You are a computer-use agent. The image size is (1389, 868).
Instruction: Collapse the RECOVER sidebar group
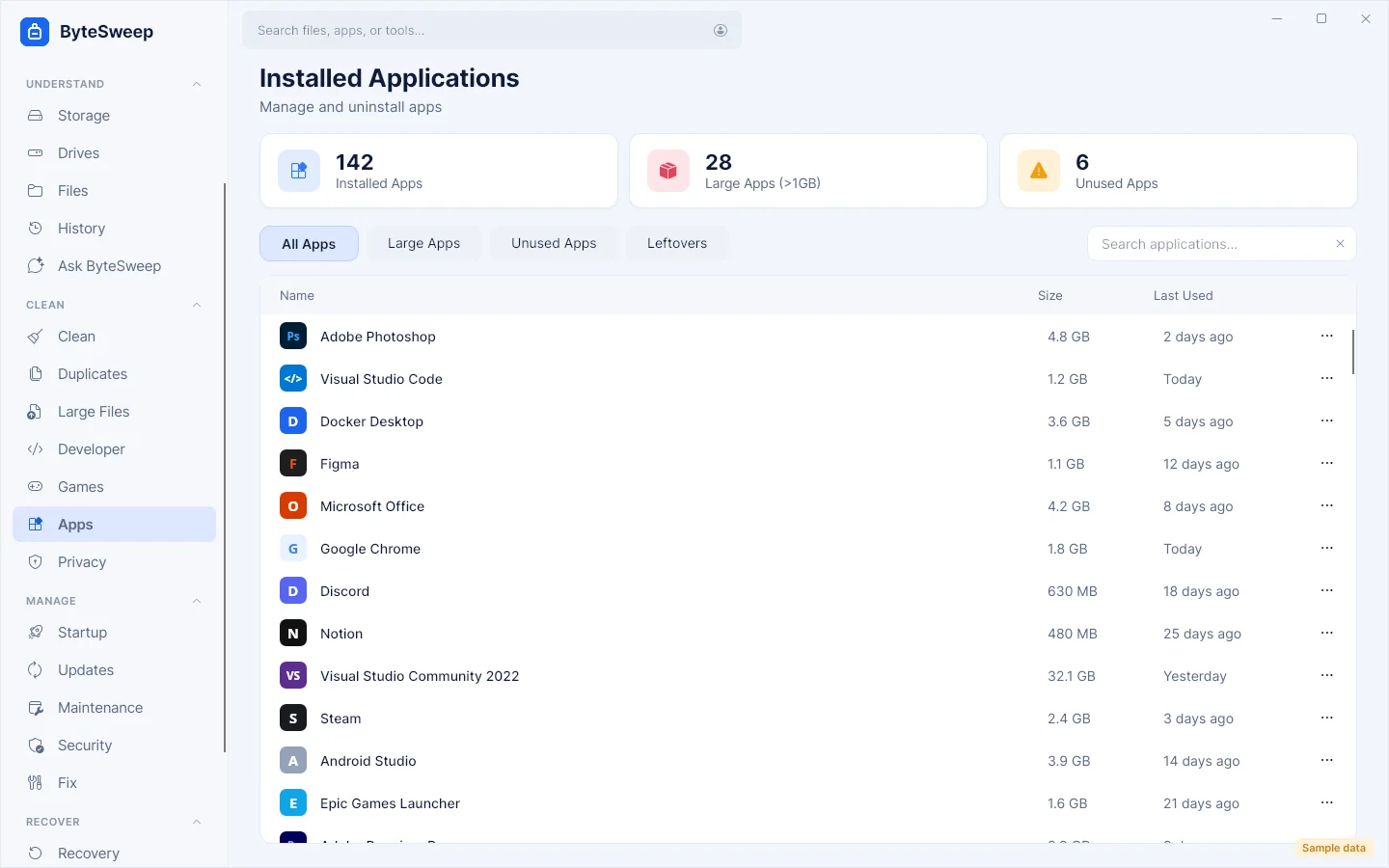[197, 822]
